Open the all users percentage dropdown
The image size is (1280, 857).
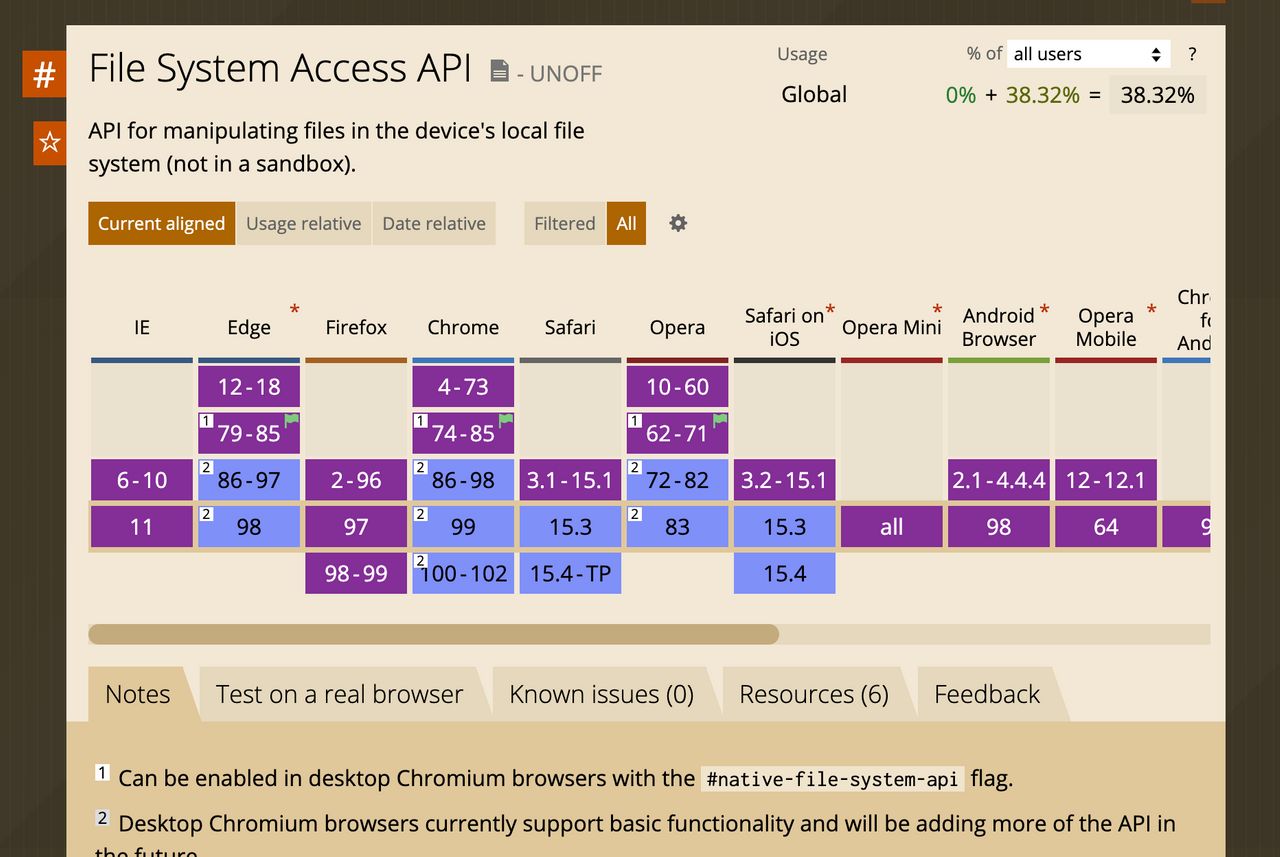point(1088,54)
